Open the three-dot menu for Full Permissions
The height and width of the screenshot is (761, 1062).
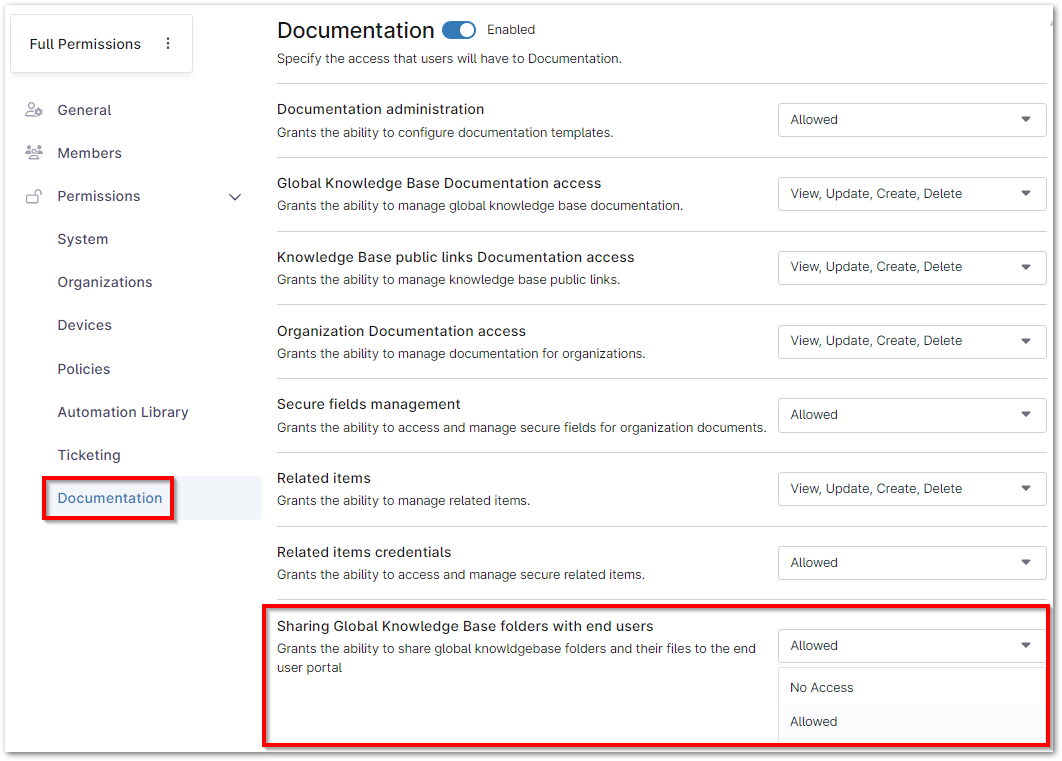168,43
